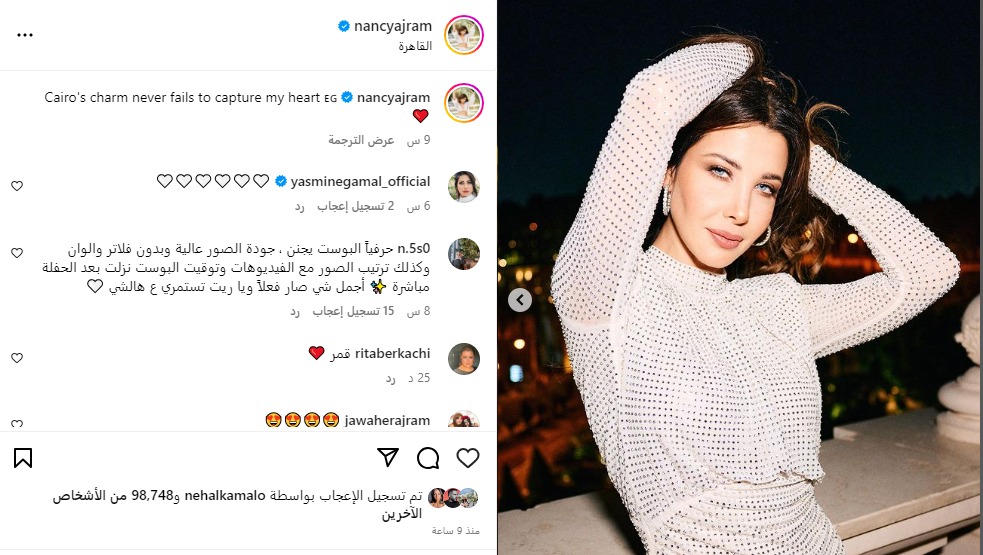Image resolution: width=983 pixels, height=555 pixels.
Task: Share post via paper plane icon
Action: click(x=388, y=458)
